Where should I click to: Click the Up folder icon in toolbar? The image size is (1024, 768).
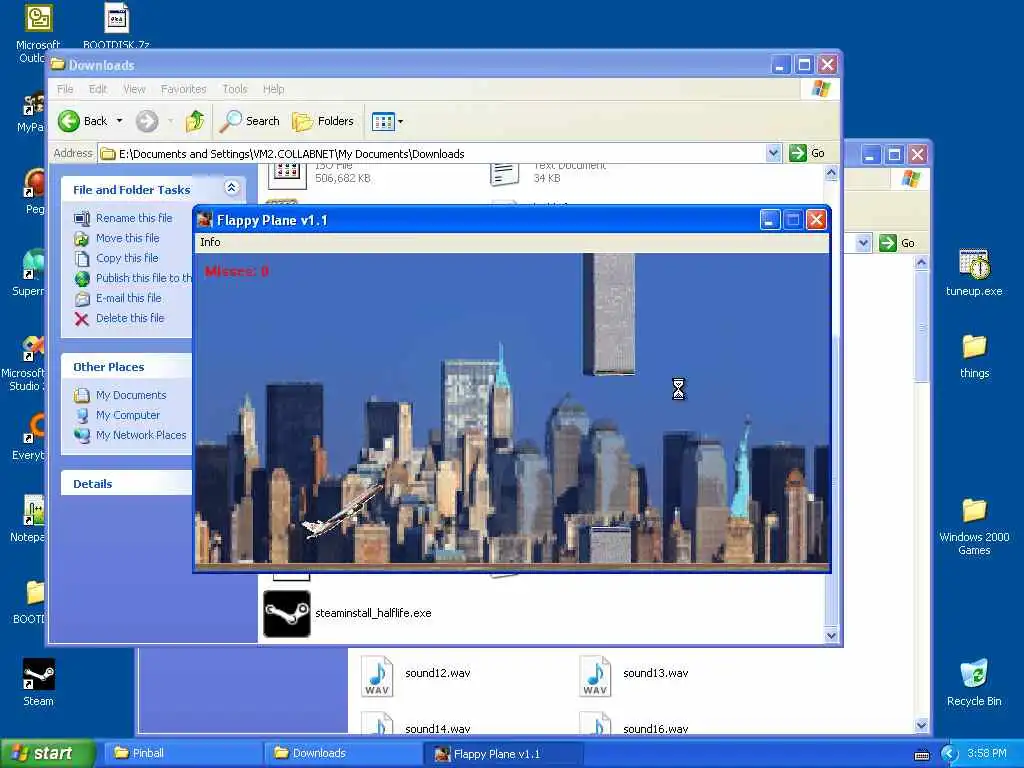(x=195, y=121)
